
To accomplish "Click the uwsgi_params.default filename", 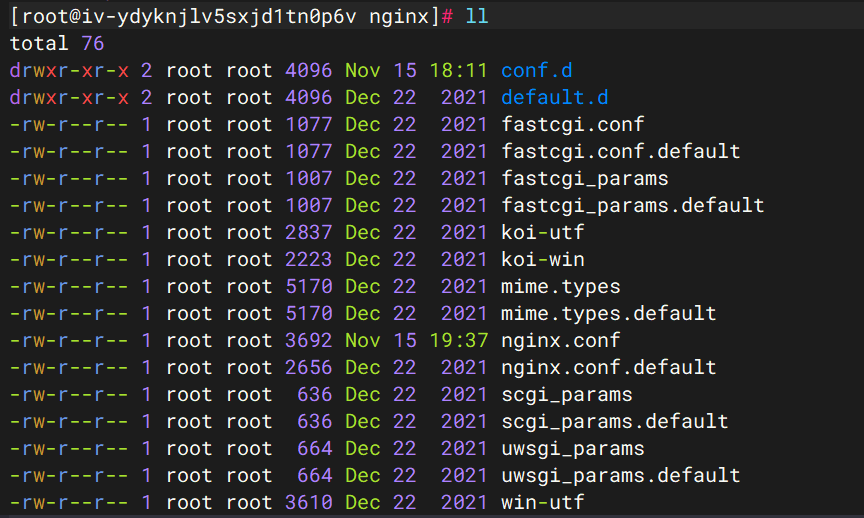I will [620, 476].
